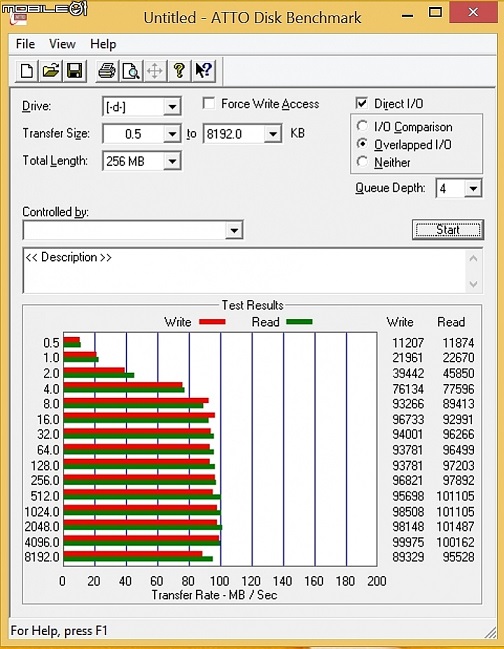
Task: Click the green Read legend swatch
Action: [299, 322]
